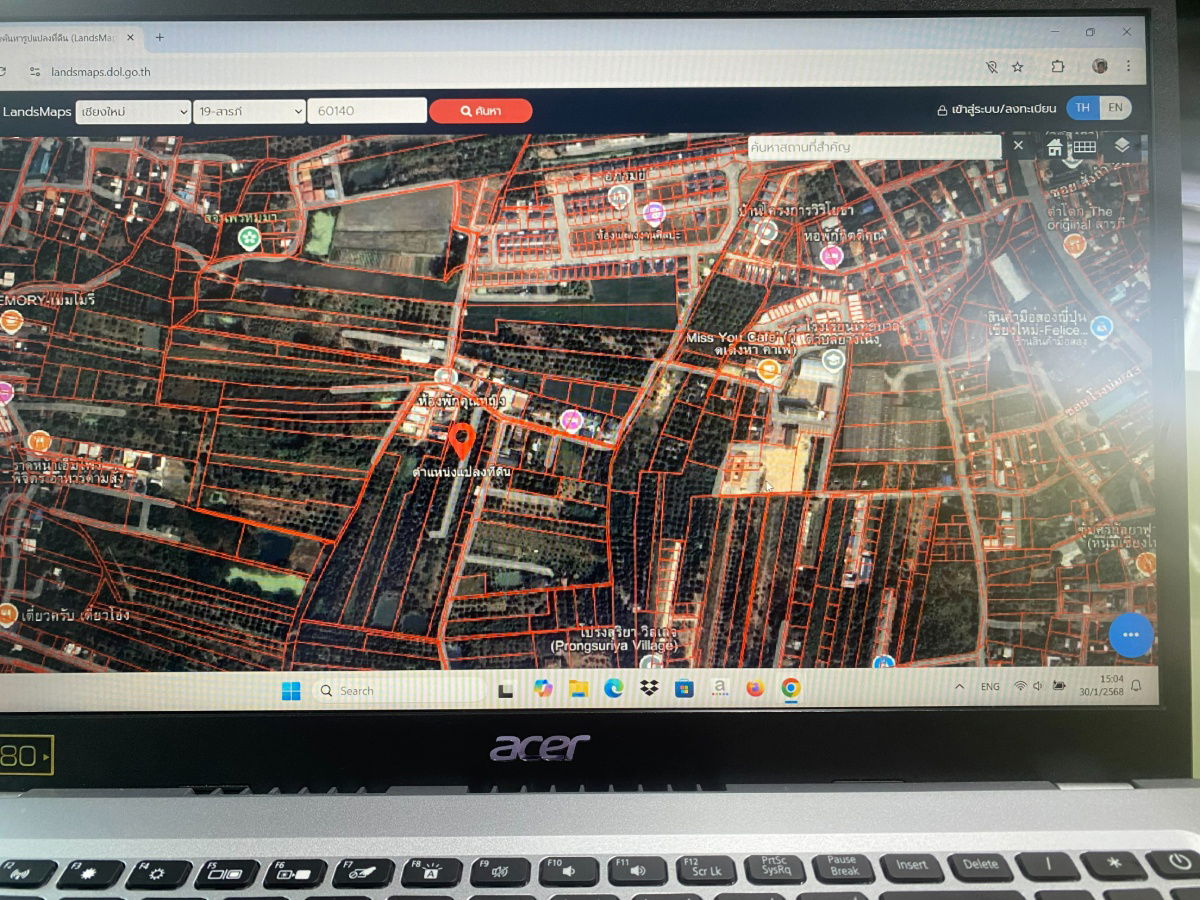Screen dimensions: 1200x900
Task: Click the pink hotel marker หอพักกิตติกุล
Action: click(x=831, y=256)
